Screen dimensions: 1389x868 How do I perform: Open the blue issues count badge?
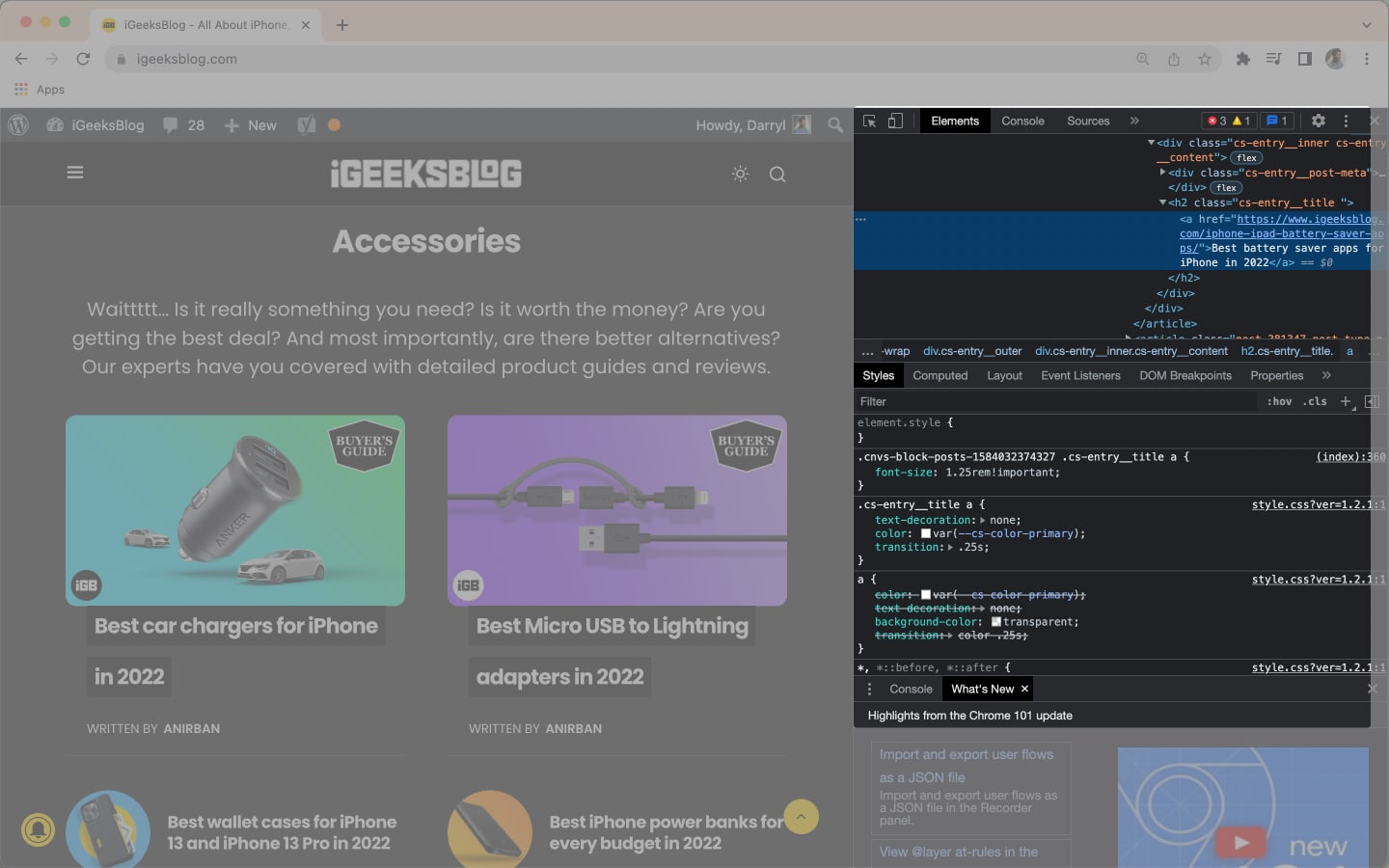(1277, 121)
